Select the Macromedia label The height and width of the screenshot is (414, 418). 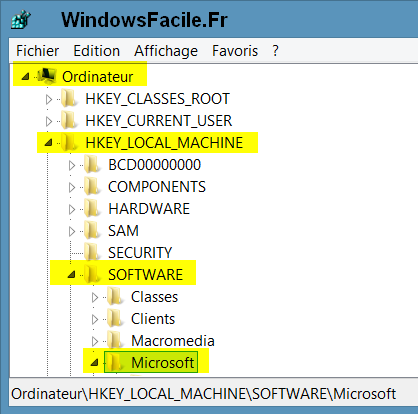(x=173, y=341)
